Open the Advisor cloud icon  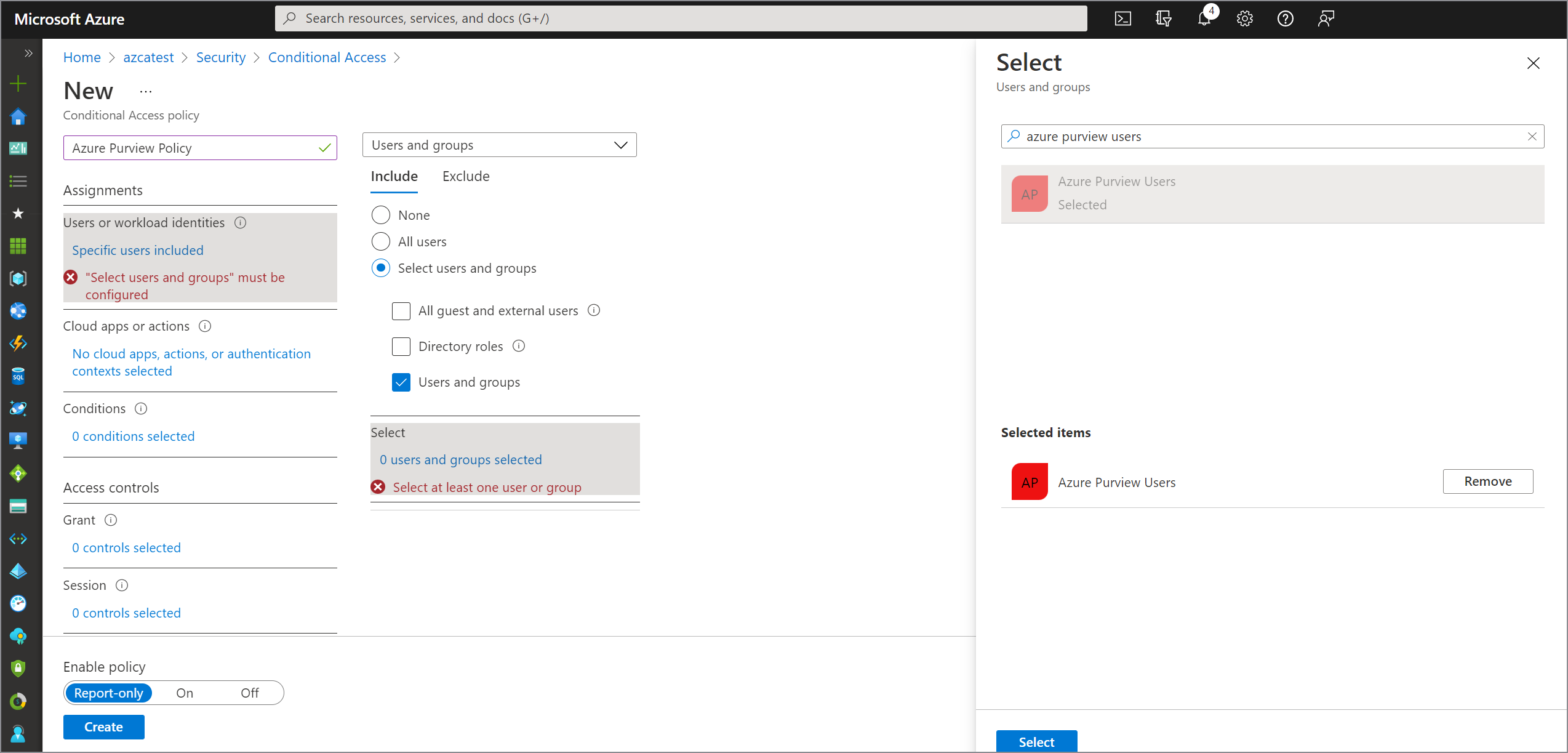pos(18,636)
